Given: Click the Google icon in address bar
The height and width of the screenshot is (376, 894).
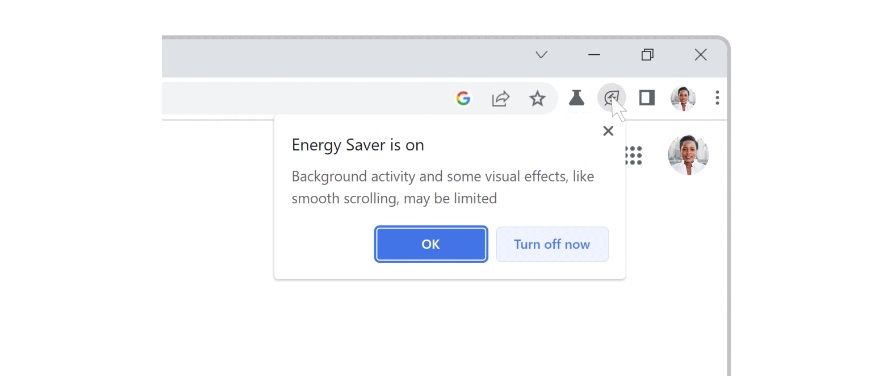Looking at the screenshot, I should point(463,99).
